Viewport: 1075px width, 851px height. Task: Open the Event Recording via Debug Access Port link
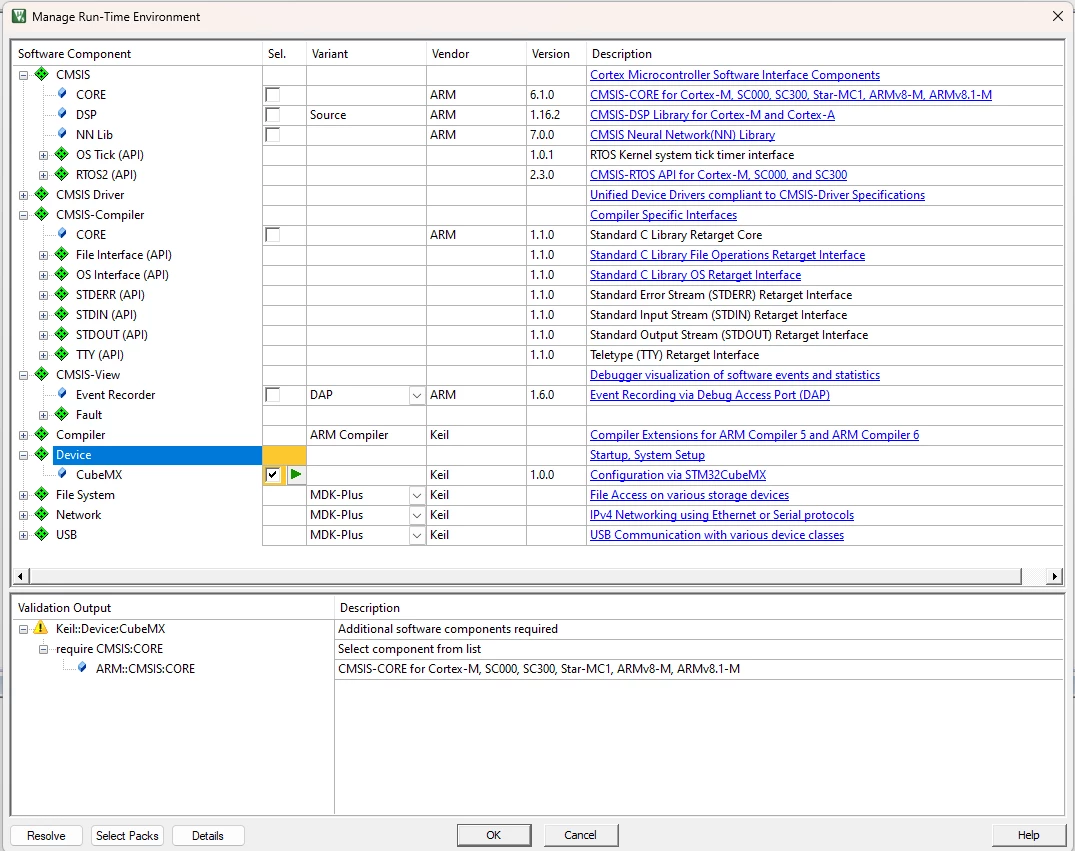coord(710,395)
